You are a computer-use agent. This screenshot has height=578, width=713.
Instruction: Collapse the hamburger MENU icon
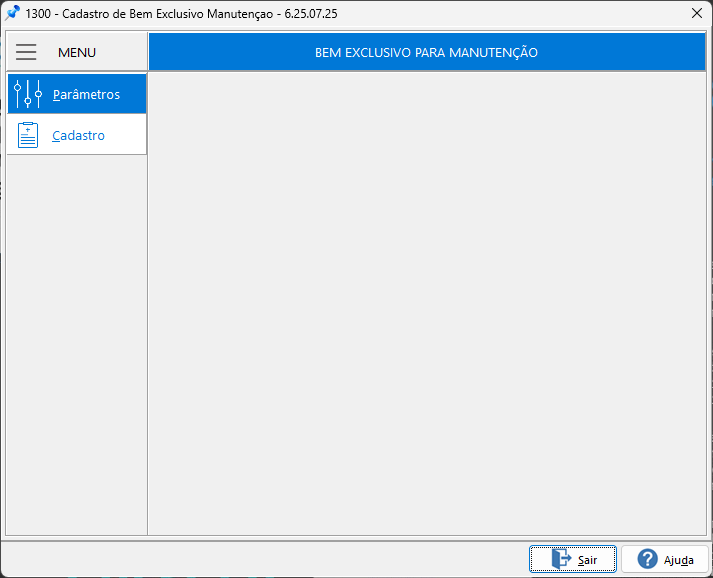pos(26,52)
